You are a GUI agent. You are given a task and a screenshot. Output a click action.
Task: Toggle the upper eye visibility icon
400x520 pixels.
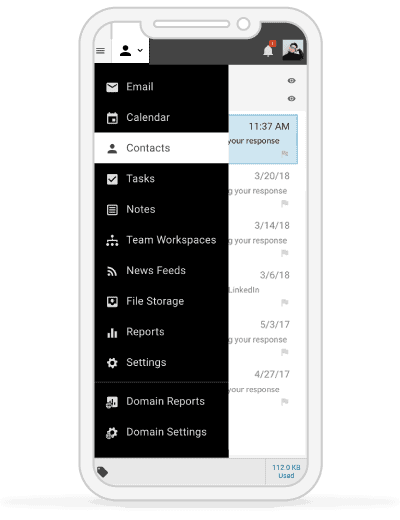tap(291, 81)
